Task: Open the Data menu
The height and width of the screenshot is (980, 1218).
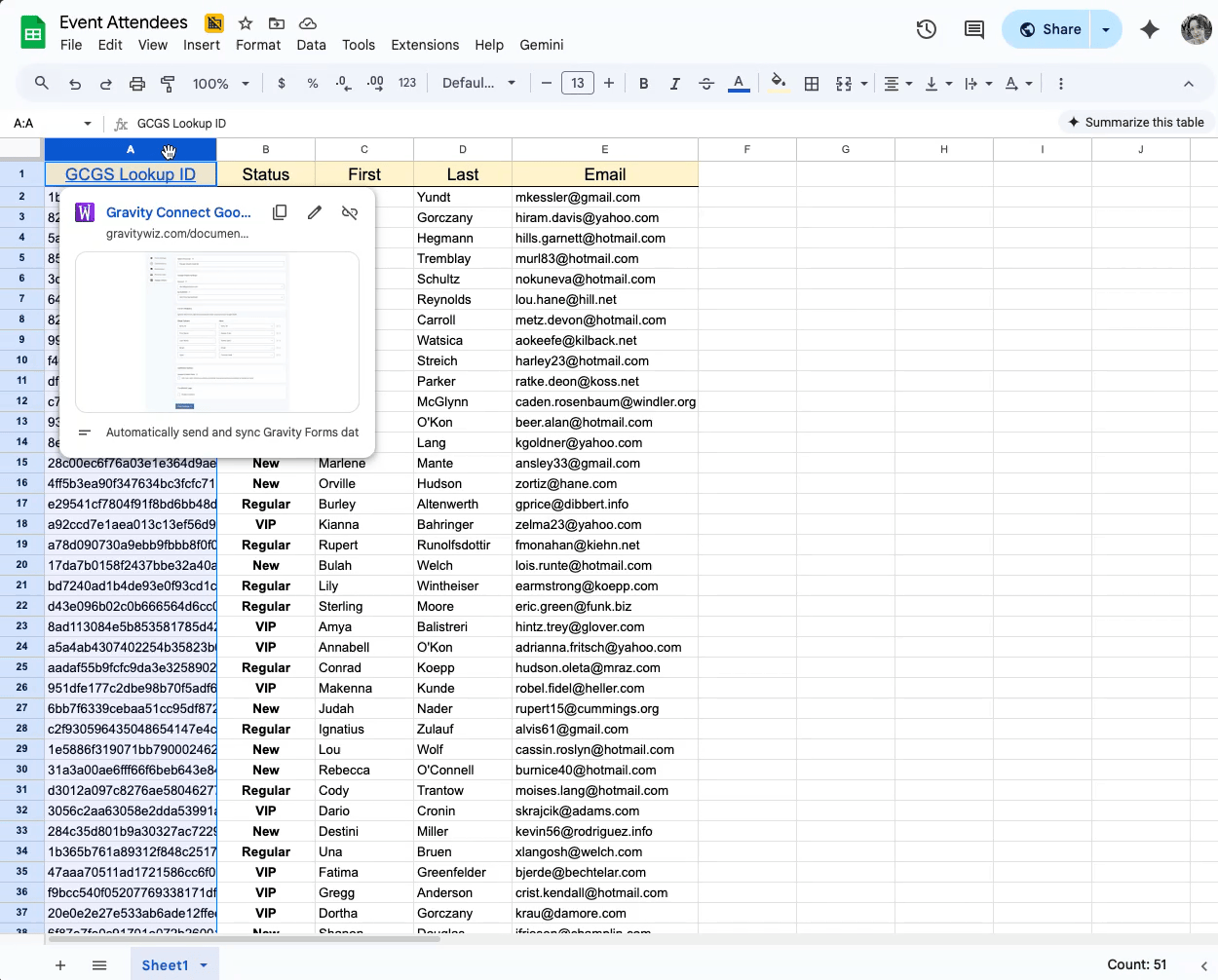Action: tap(311, 45)
